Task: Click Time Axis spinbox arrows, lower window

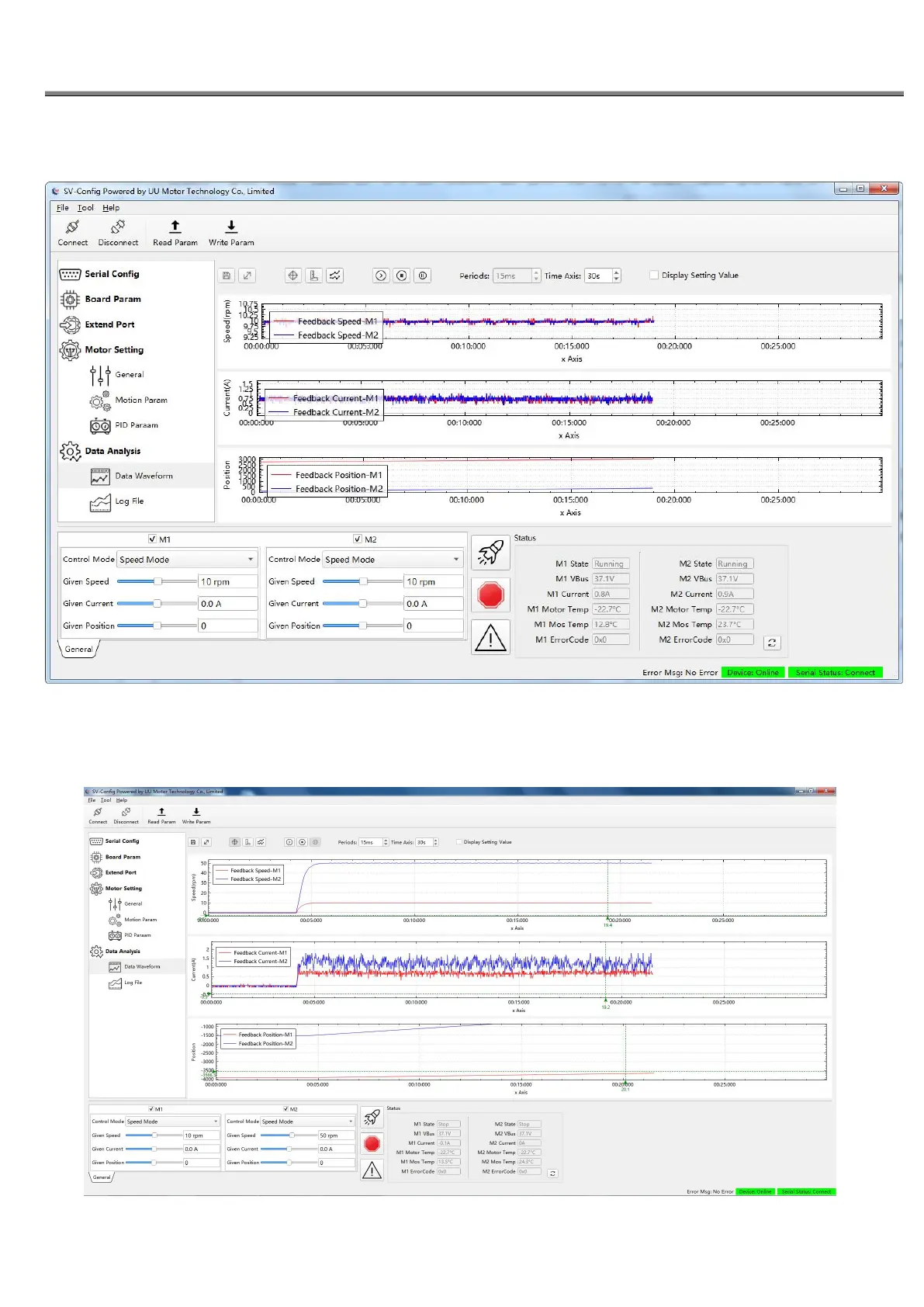Action: pos(436,842)
